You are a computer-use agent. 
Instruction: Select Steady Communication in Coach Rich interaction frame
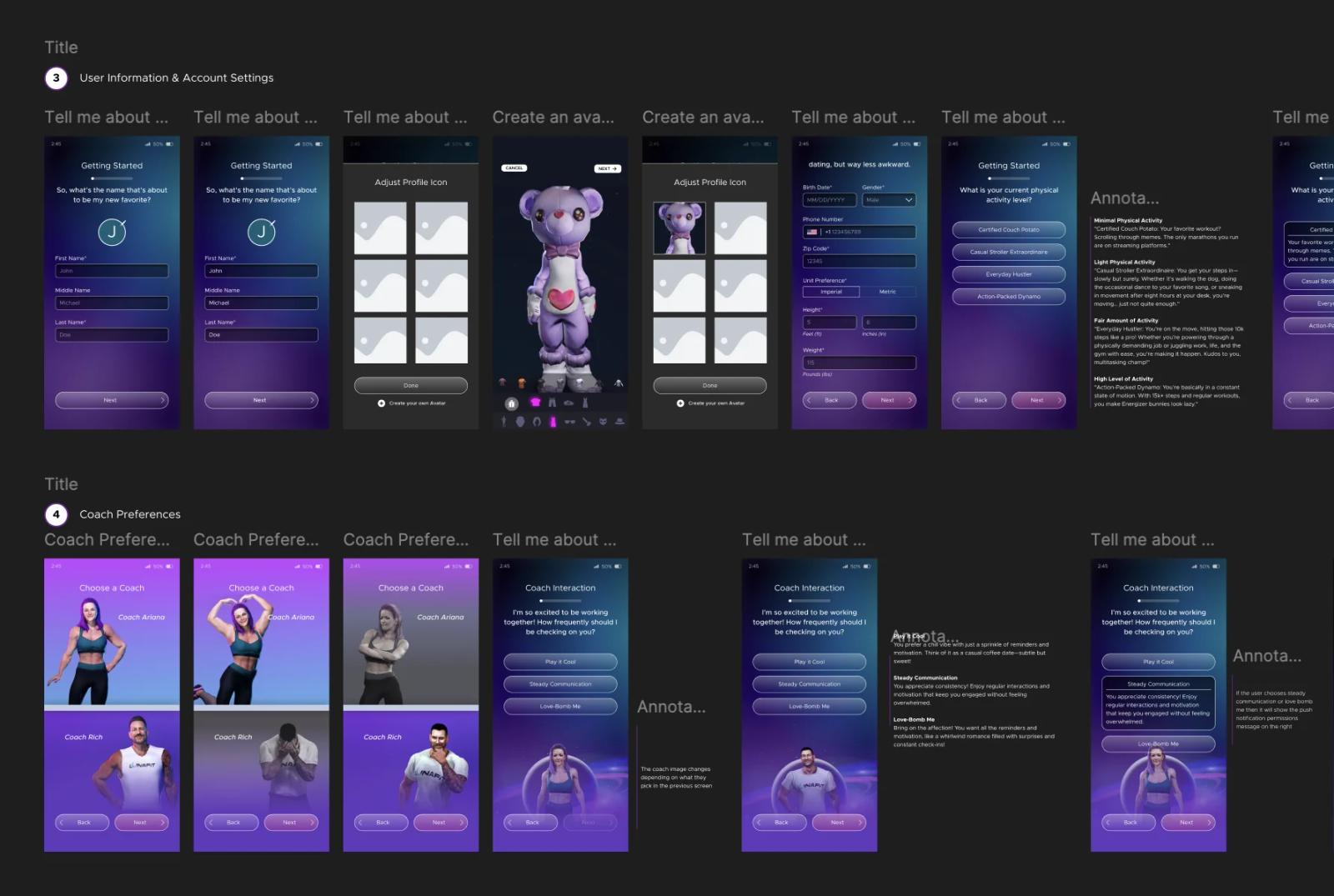tap(810, 684)
